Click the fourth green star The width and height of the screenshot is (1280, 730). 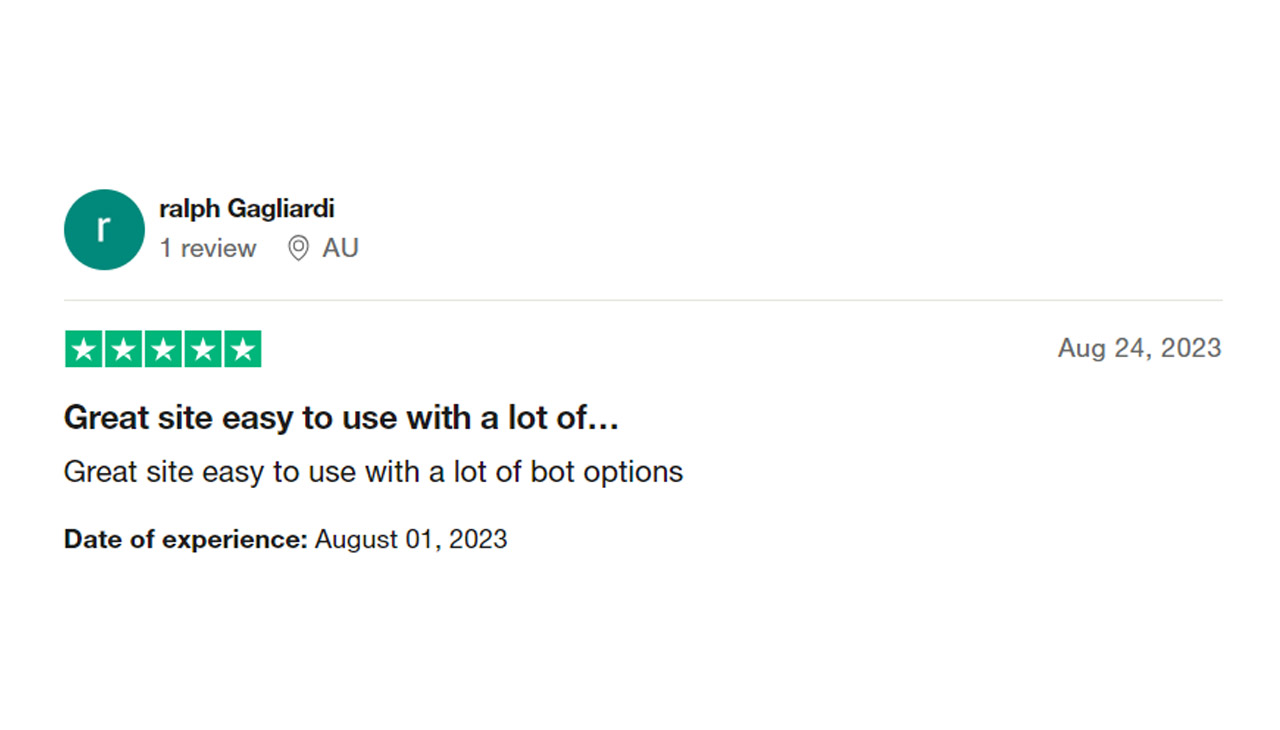point(203,349)
